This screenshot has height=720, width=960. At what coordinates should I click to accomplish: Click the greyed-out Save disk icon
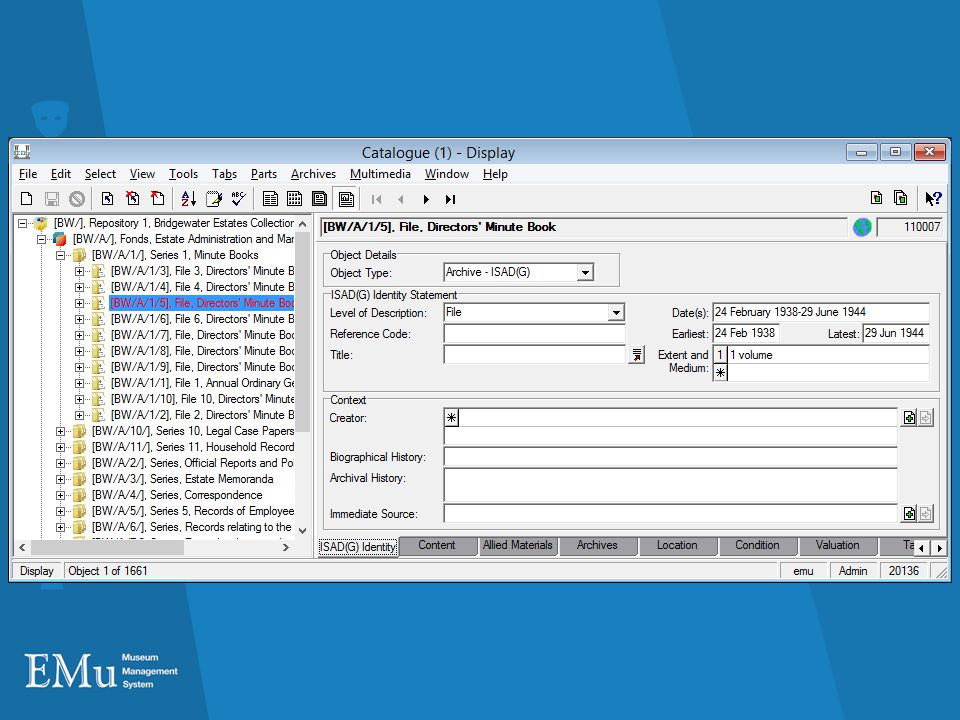click(52, 198)
